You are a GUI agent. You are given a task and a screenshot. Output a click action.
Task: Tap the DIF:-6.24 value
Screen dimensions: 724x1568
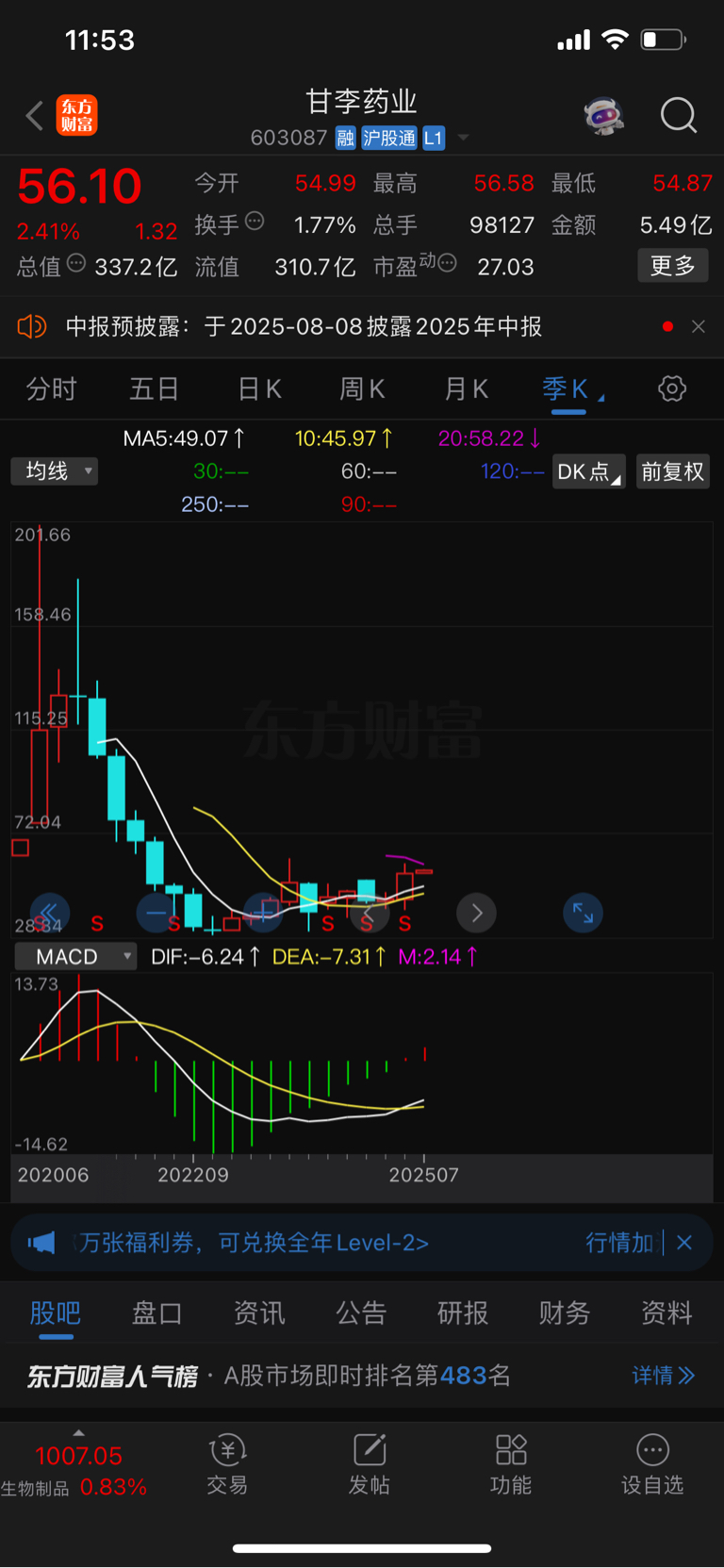point(206,957)
